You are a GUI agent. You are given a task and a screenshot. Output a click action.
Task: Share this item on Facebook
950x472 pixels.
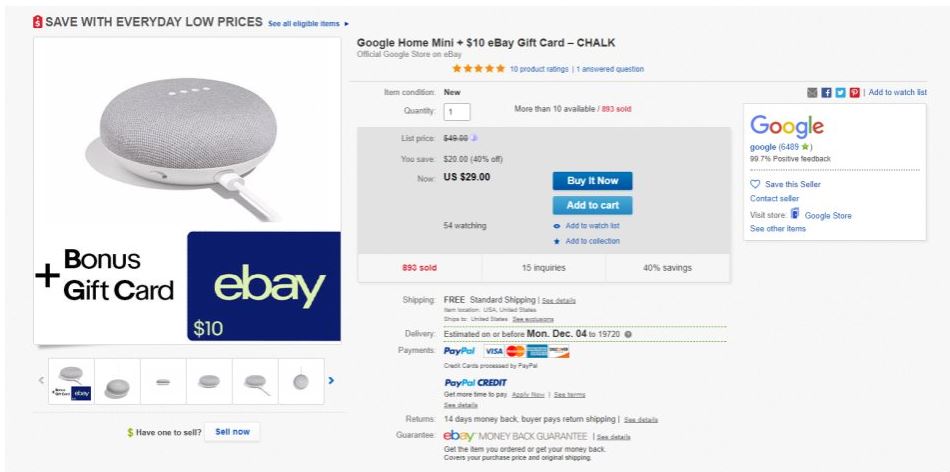826,93
